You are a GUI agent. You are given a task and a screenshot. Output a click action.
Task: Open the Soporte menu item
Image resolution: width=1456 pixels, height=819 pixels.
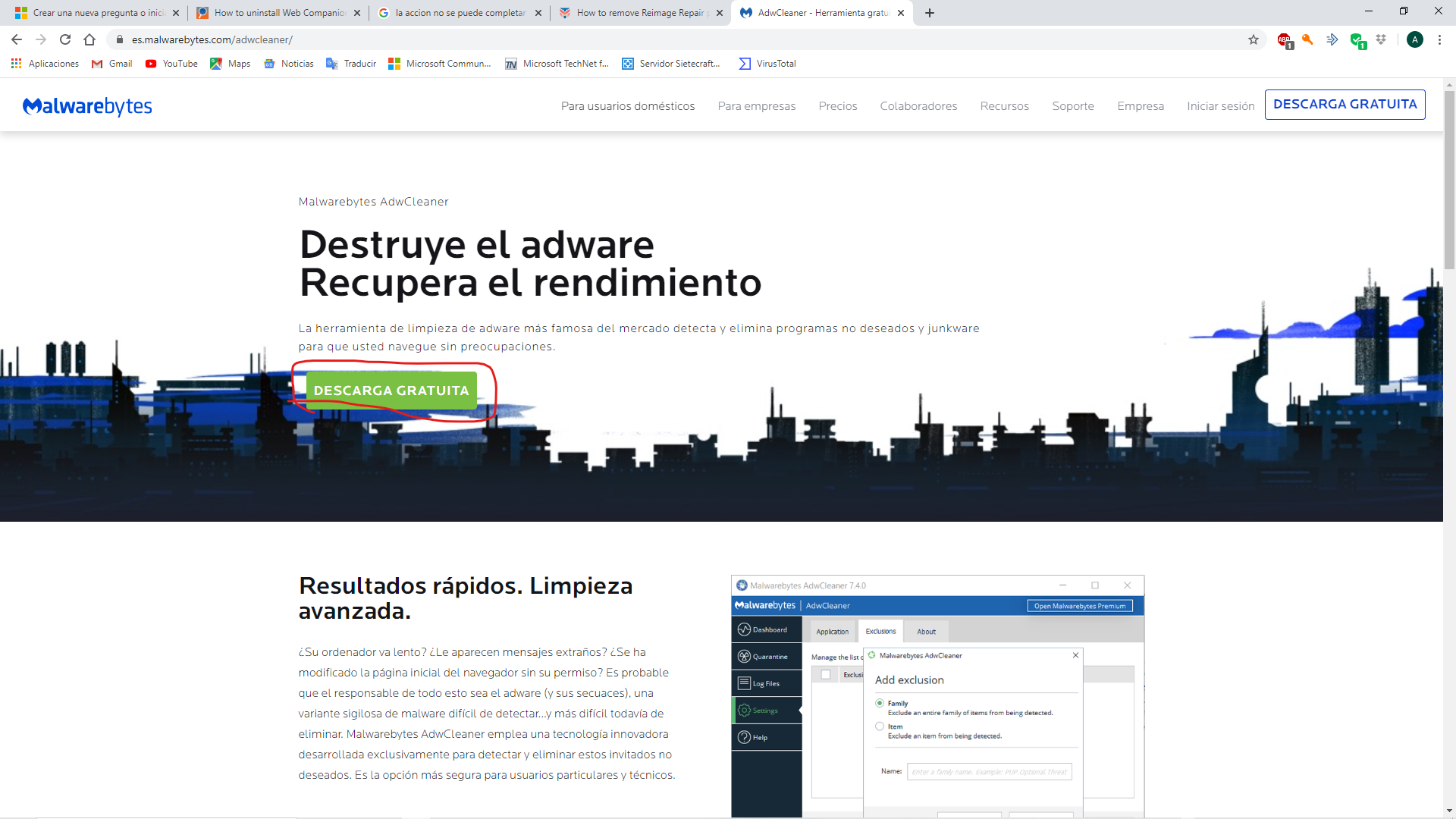pos(1073,106)
